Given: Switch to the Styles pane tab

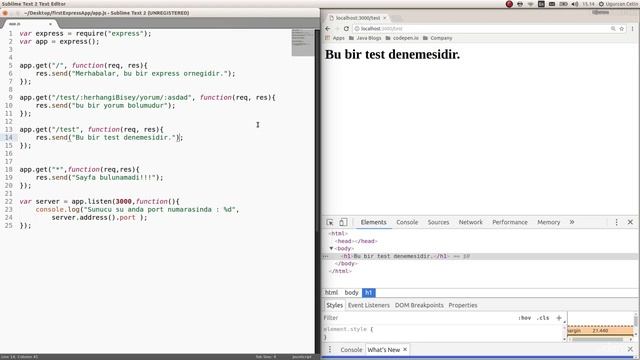Looking at the screenshot, I should click(335, 305).
